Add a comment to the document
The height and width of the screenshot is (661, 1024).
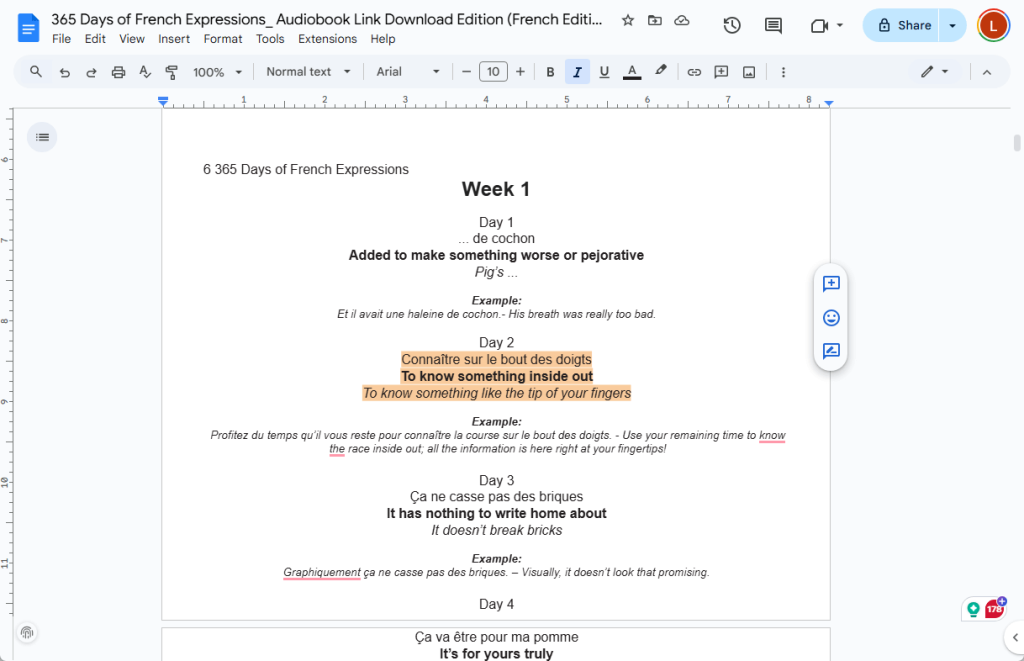pos(831,284)
